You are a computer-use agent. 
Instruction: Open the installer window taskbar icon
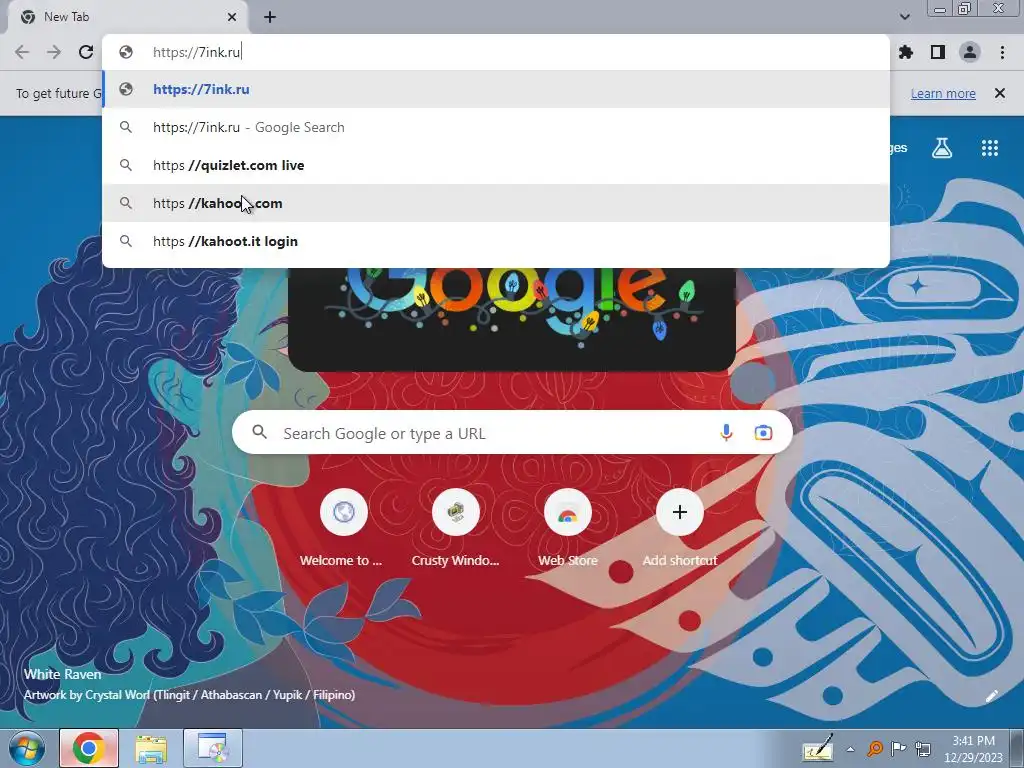[213, 748]
